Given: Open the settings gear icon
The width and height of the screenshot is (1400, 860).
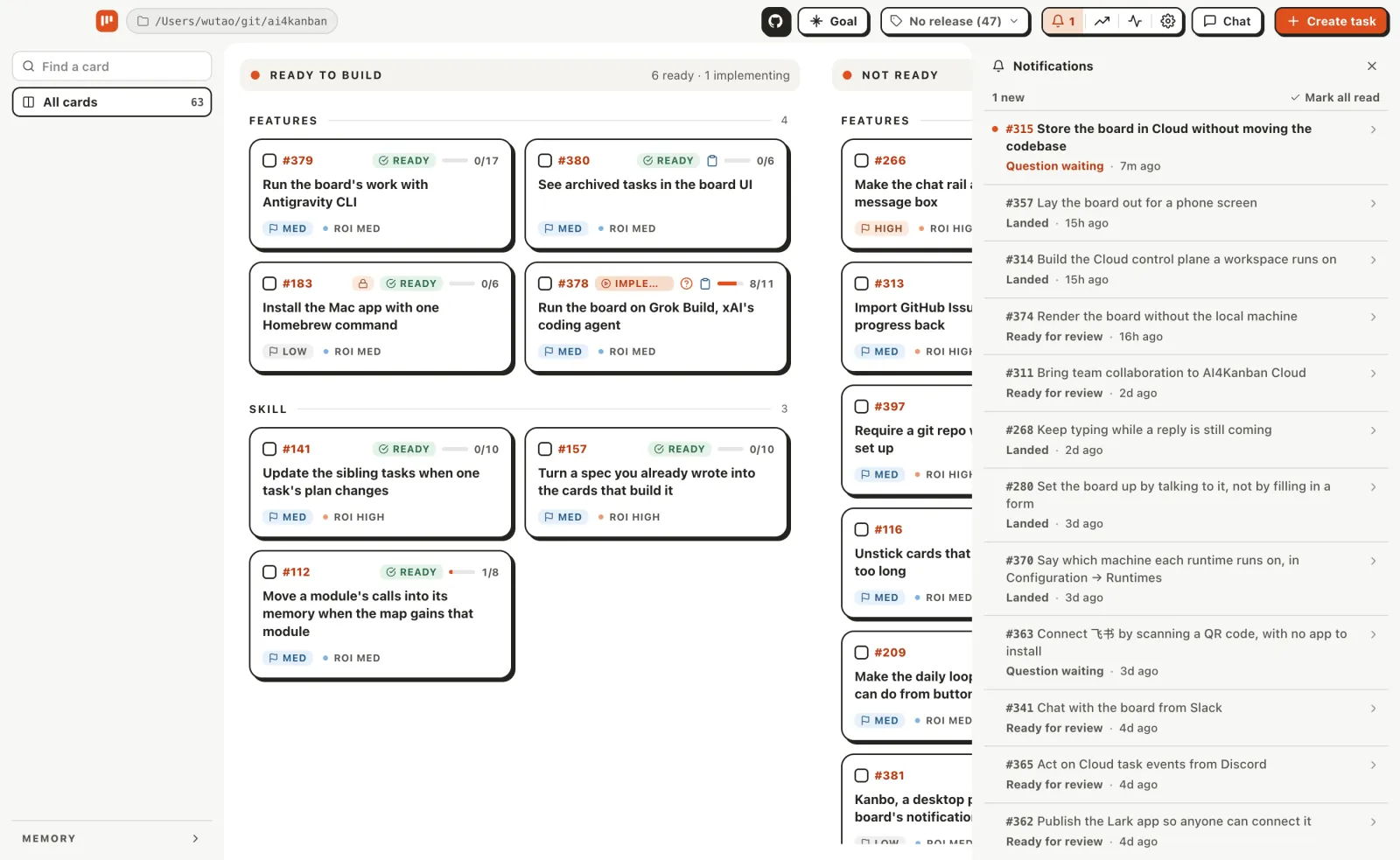Looking at the screenshot, I should pyautogui.click(x=1168, y=21).
